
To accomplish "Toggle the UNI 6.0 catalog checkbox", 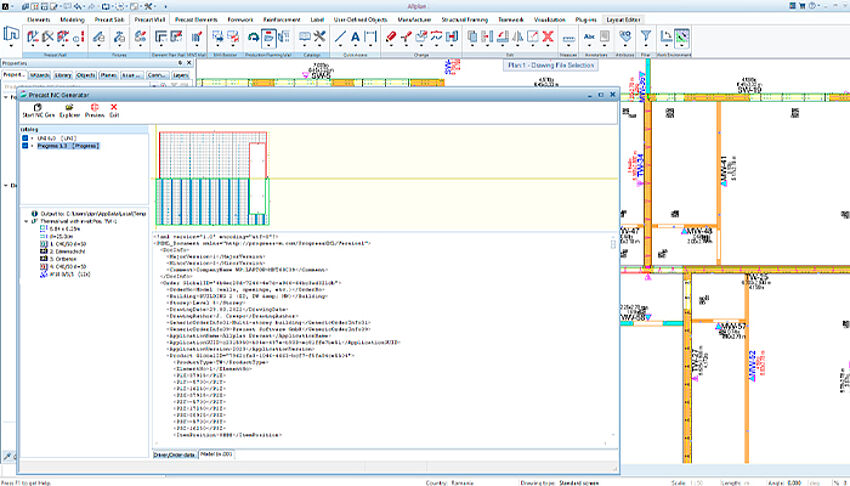I will (26, 136).
